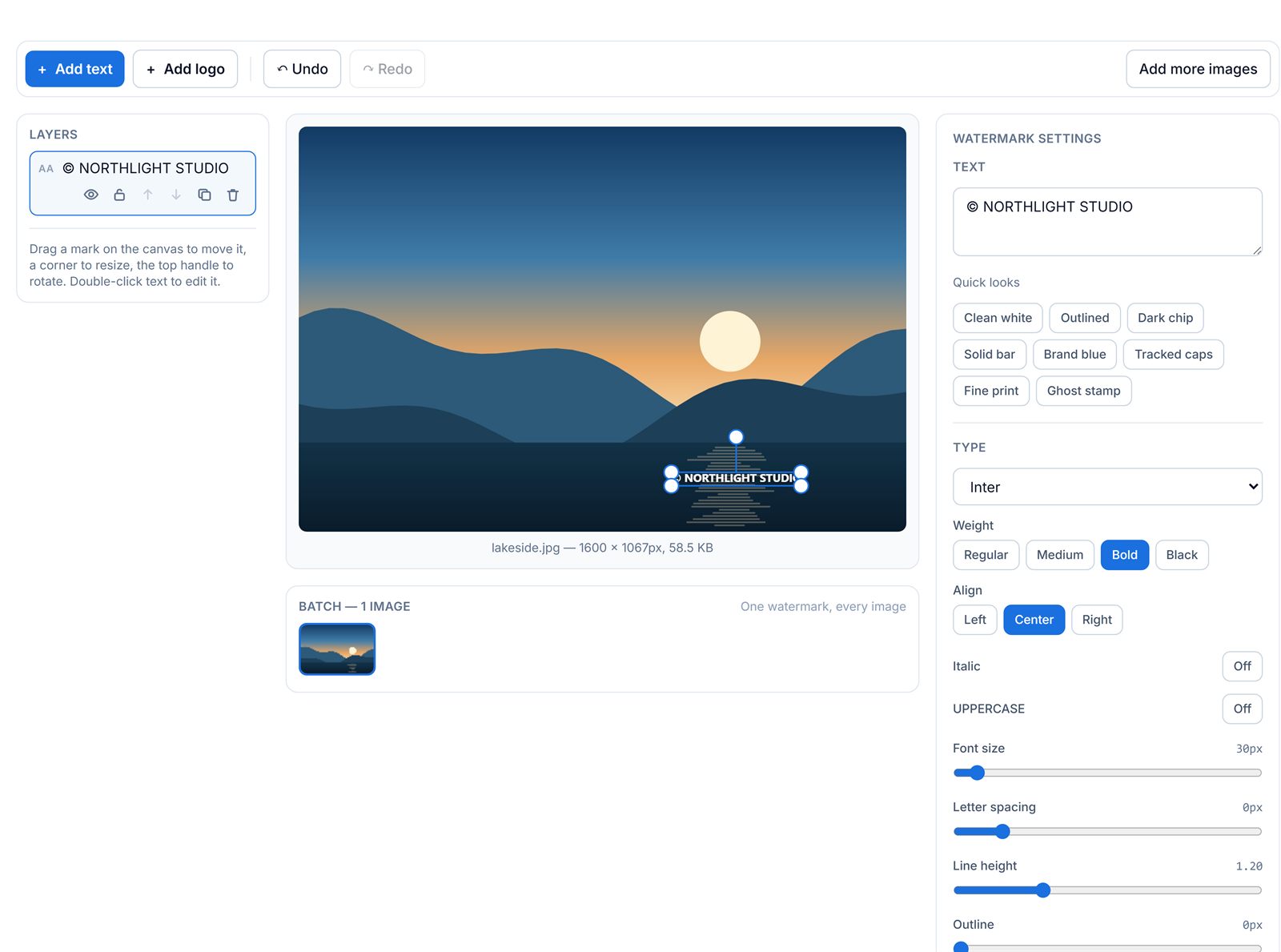Click the Add logo button

(x=185, y=69)
